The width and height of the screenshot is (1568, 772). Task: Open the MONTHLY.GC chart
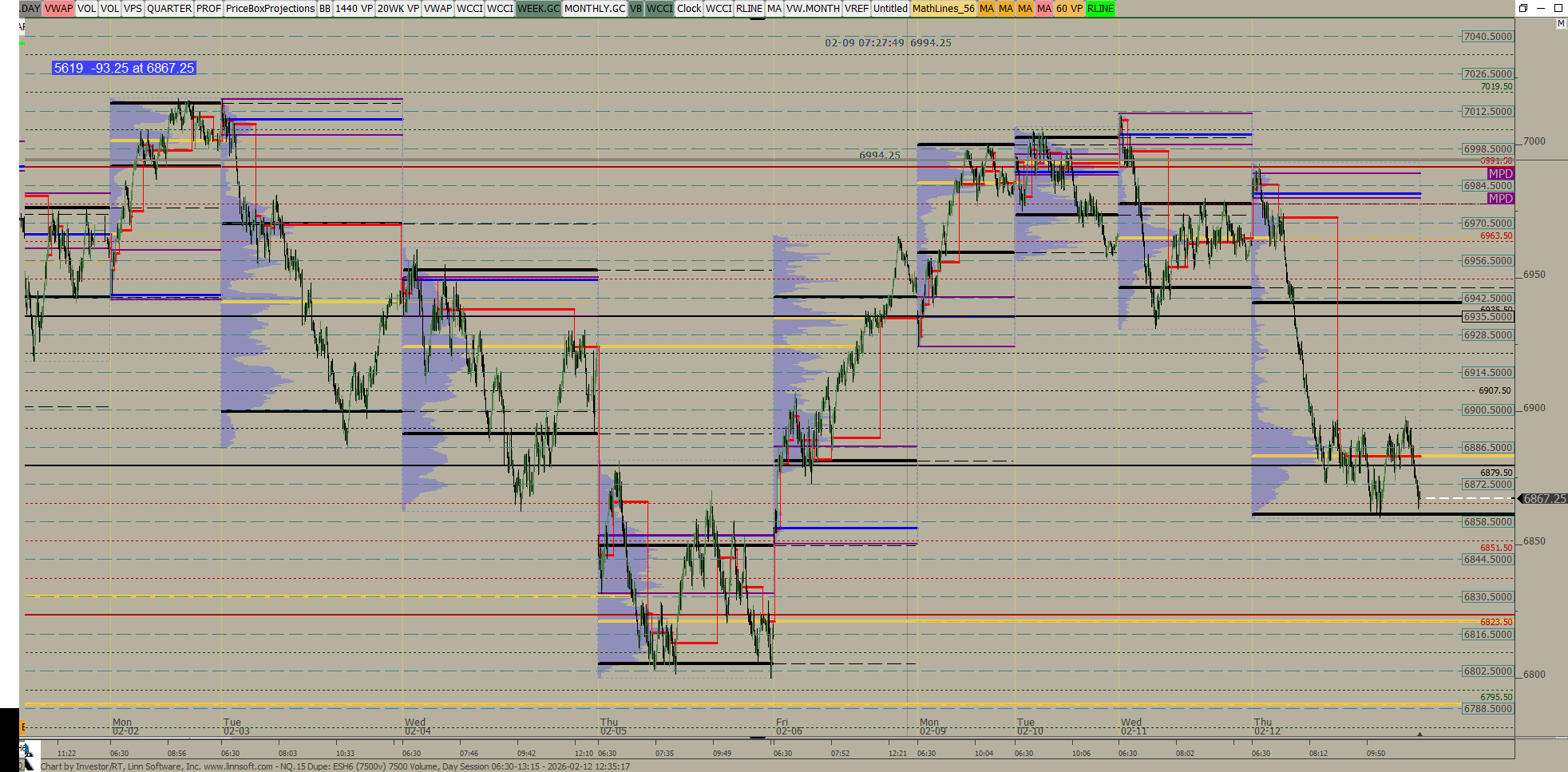tap(594, 9)
